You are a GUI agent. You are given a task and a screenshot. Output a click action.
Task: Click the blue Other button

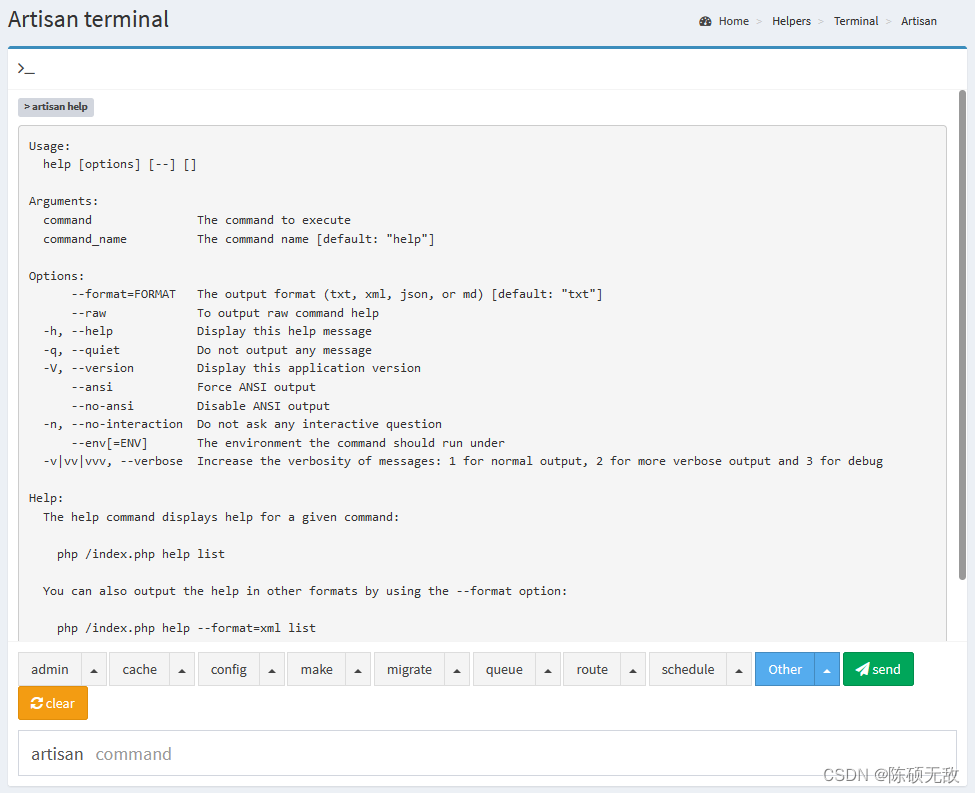785,669
